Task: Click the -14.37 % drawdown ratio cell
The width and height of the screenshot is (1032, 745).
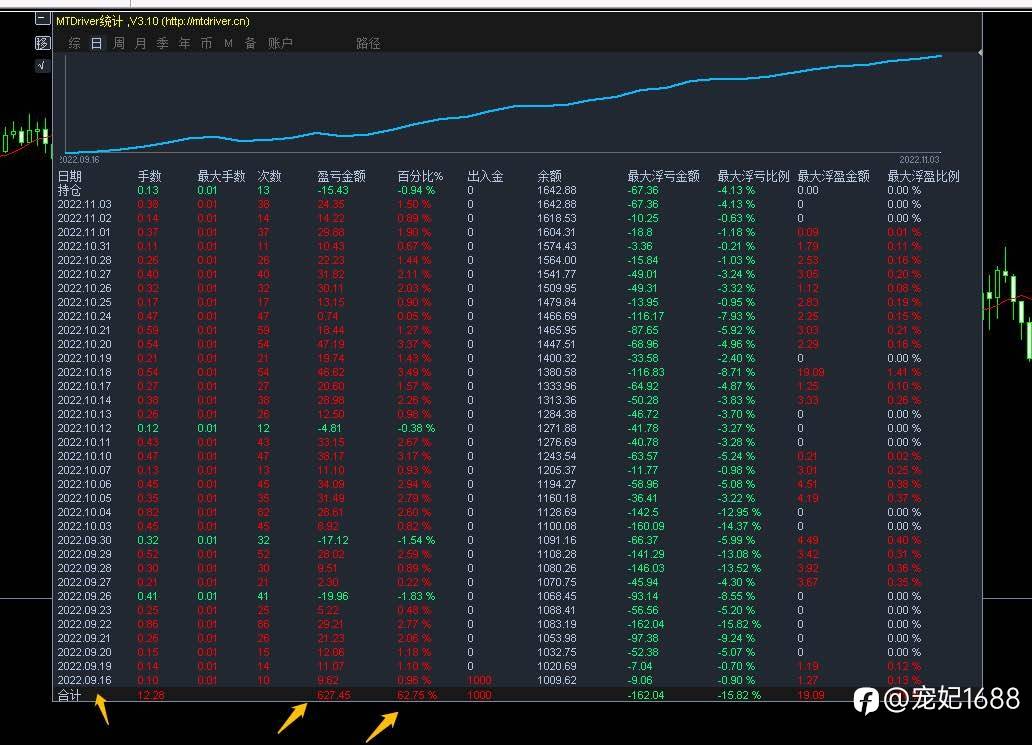Action: tap(739, 527)
